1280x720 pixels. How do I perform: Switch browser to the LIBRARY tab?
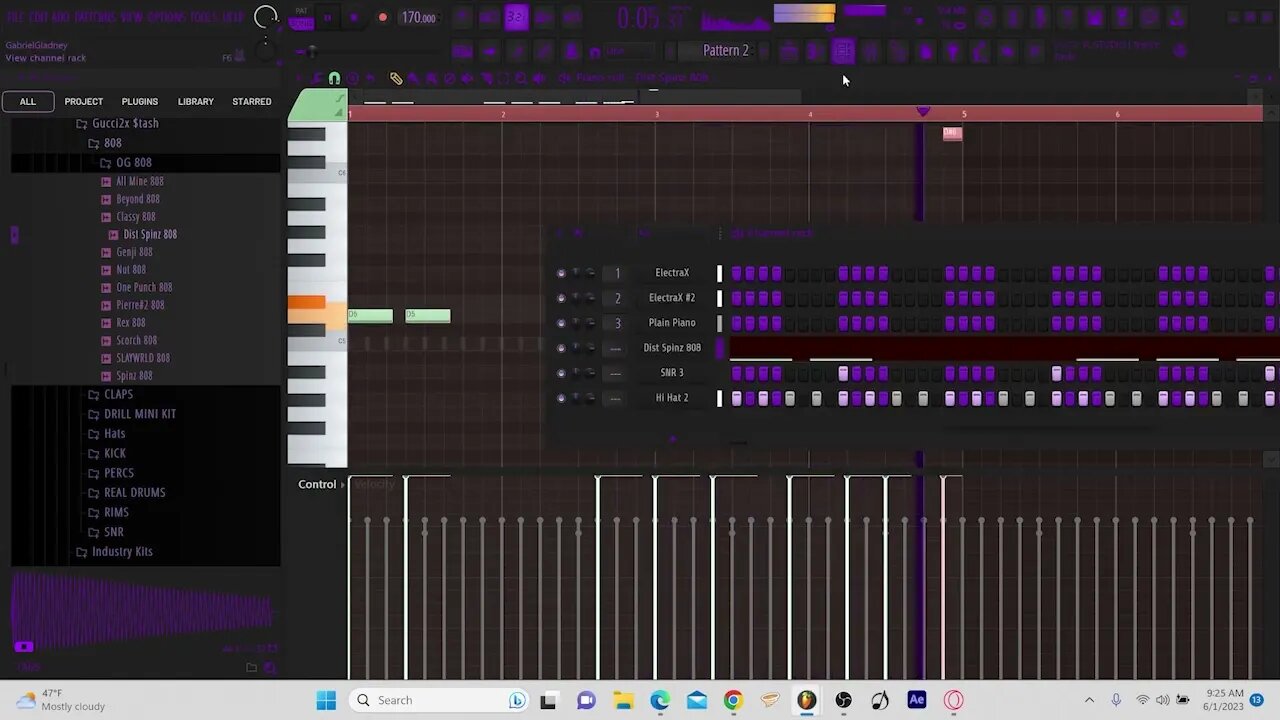click(x=196, y=101)
